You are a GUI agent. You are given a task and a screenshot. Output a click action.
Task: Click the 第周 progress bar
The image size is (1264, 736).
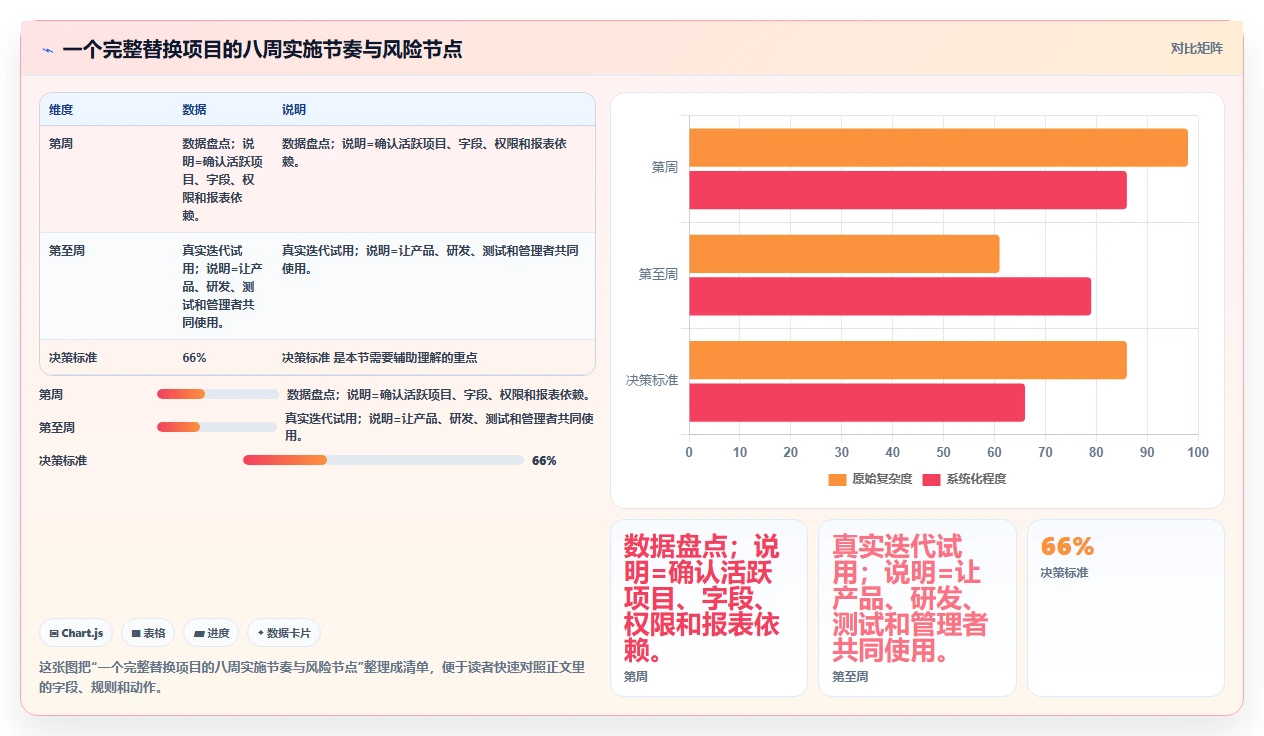click(x=218, y=394)
